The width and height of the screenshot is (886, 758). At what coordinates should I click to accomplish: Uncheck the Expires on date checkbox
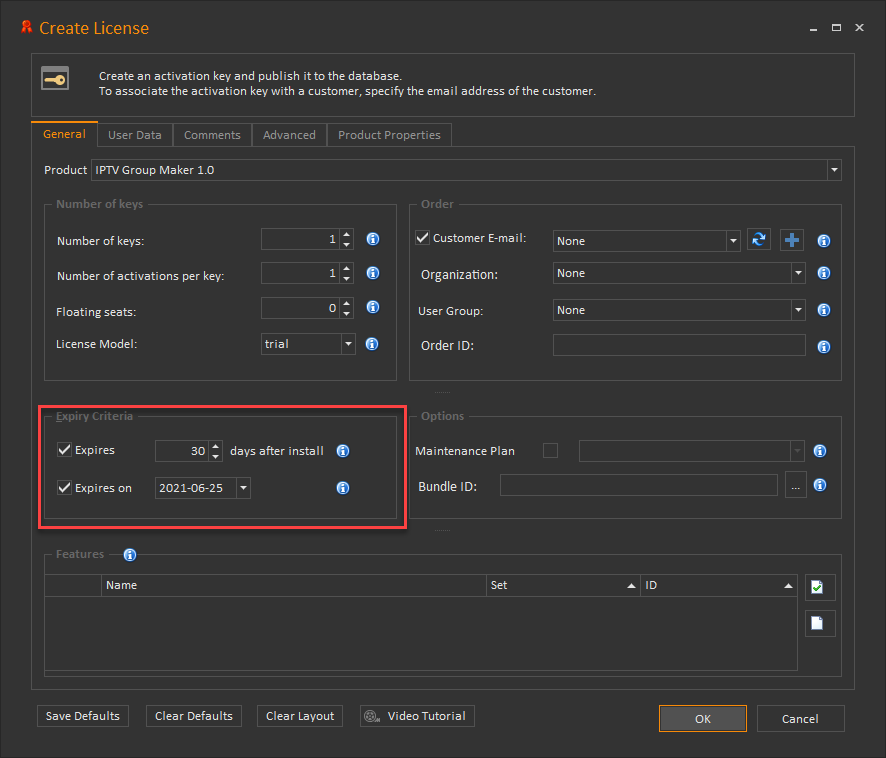pos(64,487)
